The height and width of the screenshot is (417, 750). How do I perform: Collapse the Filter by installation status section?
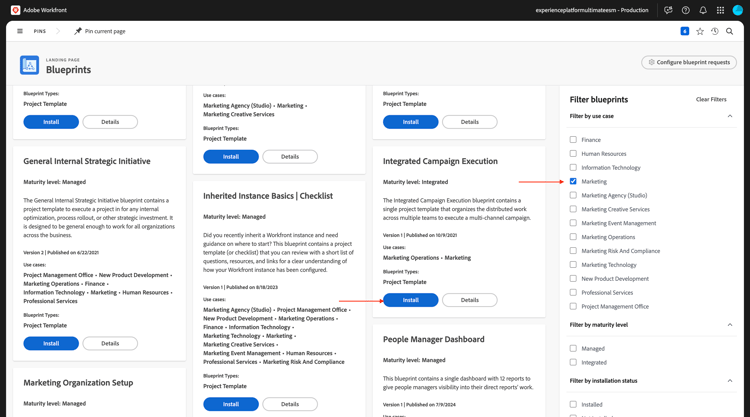click(x=729, y=381)
